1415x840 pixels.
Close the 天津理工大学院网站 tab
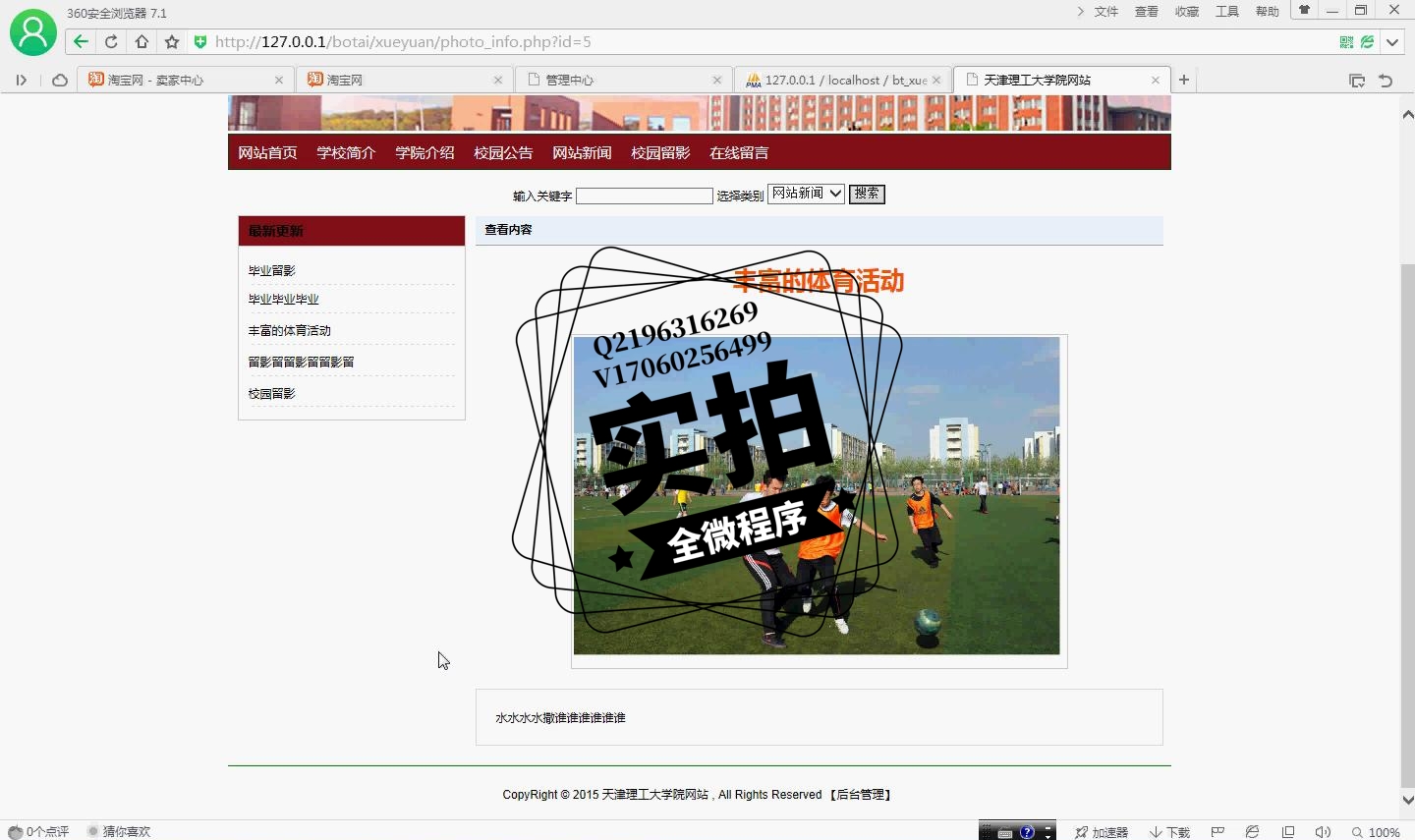point(1156,81)
